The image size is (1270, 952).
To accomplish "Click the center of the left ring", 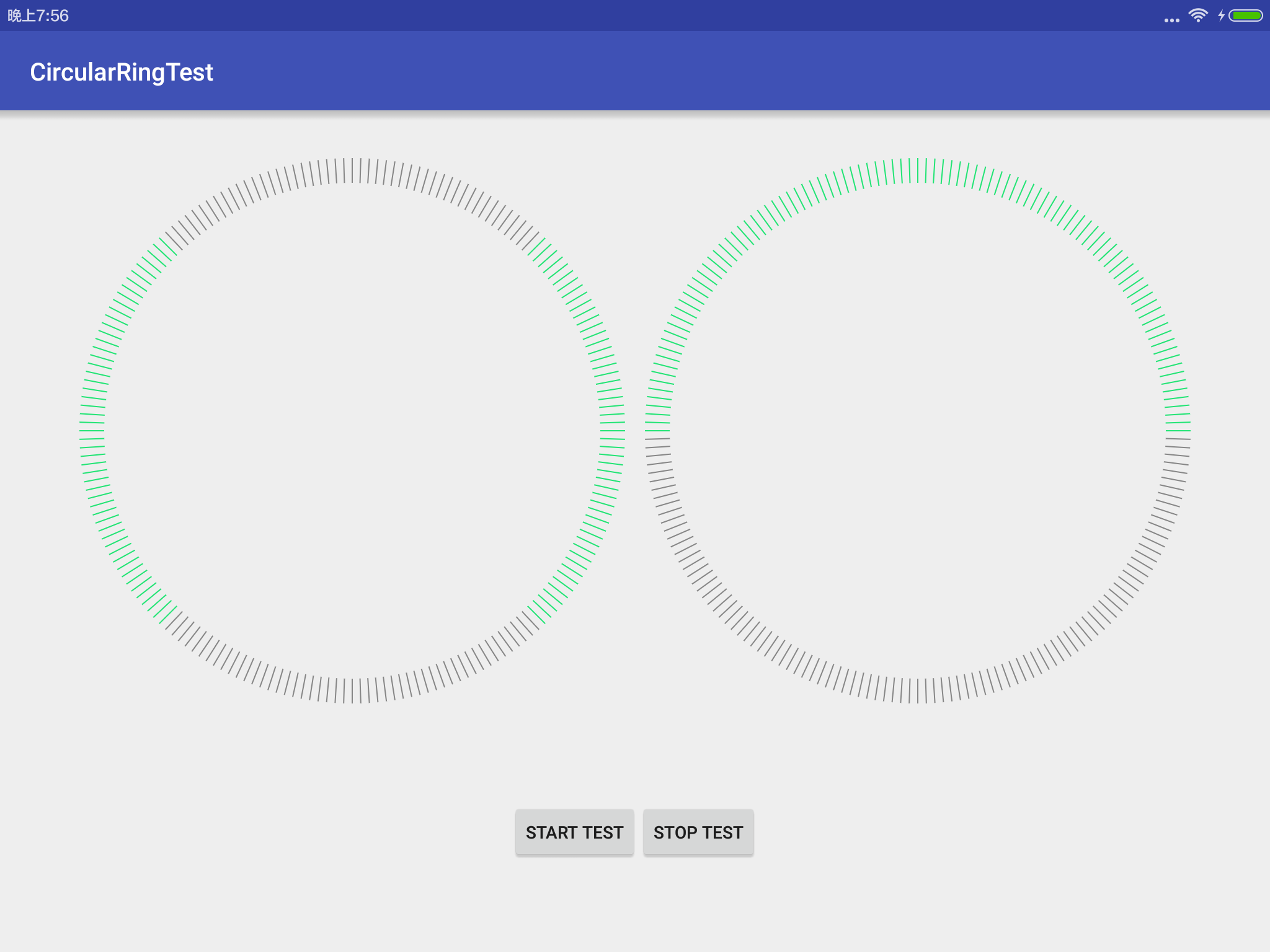I will [x=352, y=430].
